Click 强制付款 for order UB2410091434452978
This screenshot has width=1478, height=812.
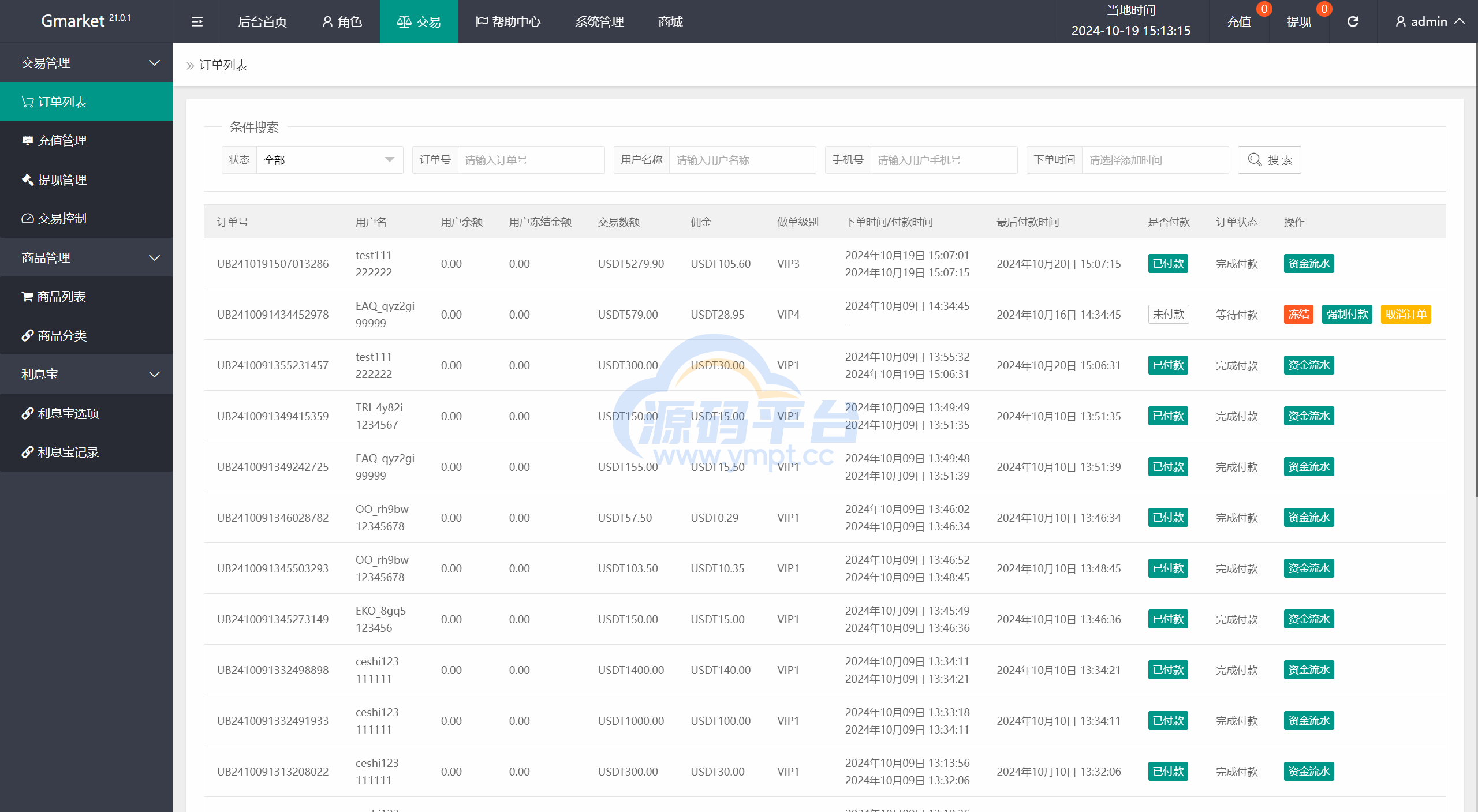tap(1347, 314)
